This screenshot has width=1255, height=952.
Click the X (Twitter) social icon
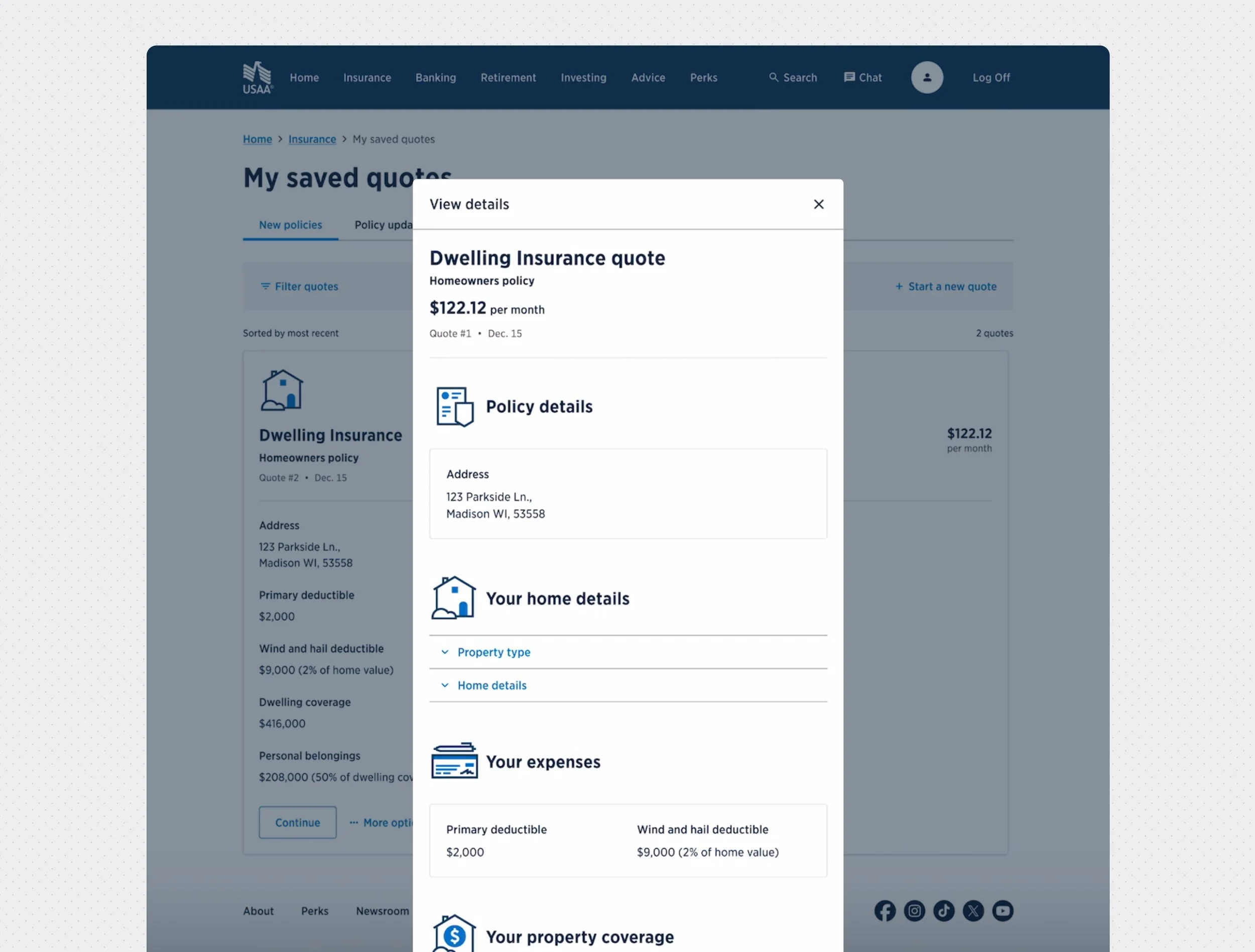(x=973, y=910)
